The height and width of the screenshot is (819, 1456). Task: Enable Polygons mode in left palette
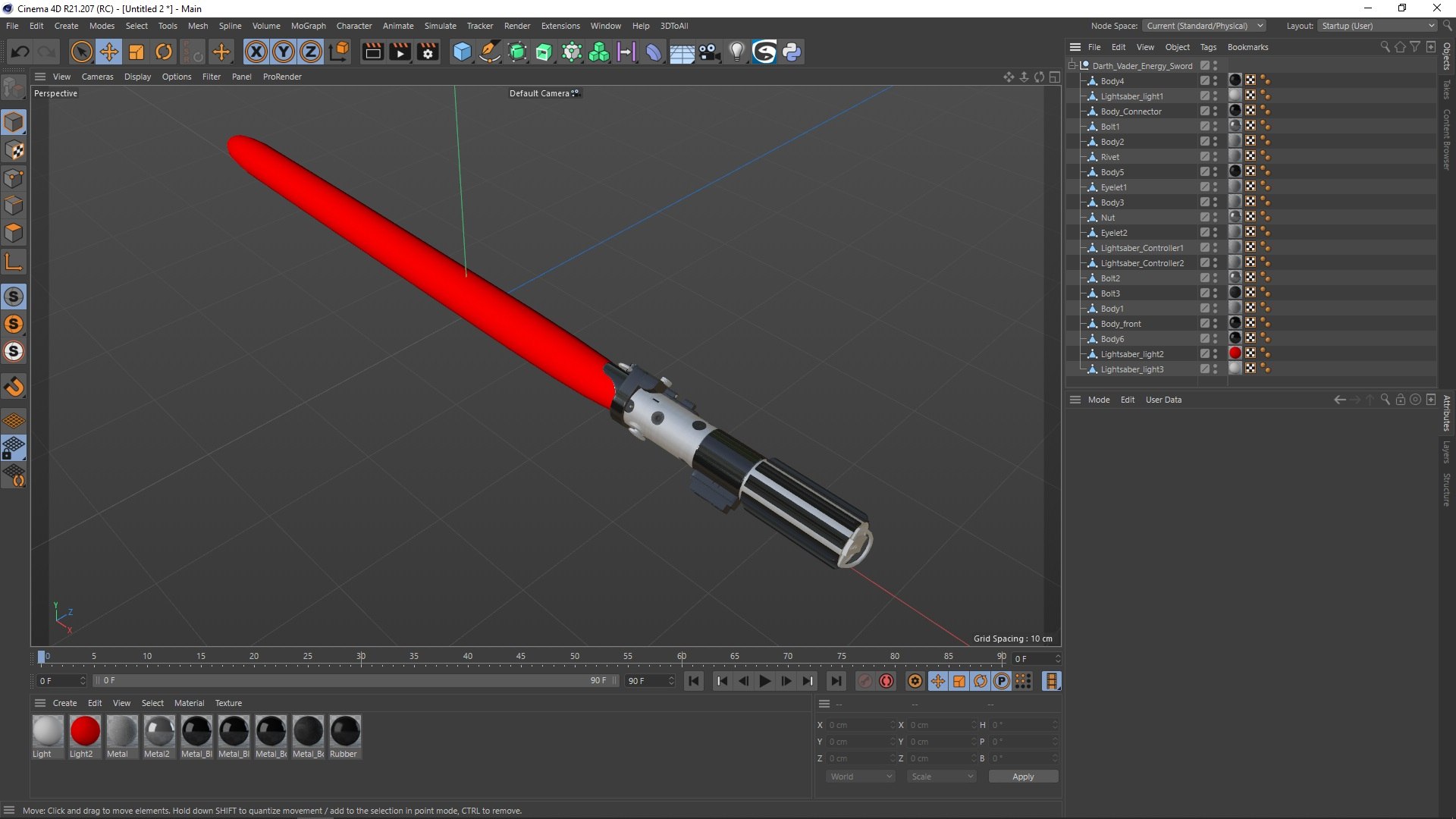click(x=14, y=233)
